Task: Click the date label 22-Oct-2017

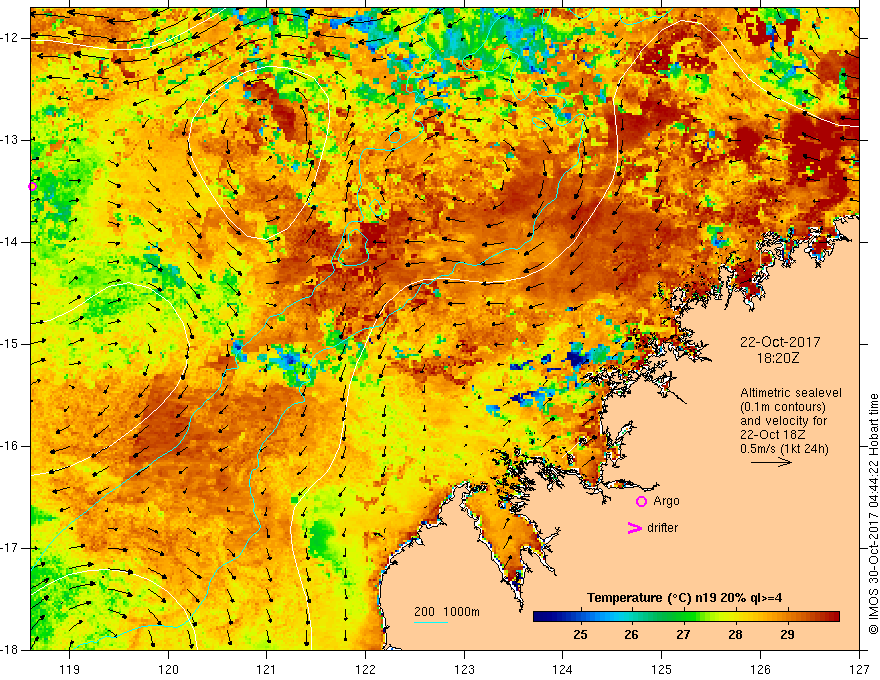Action: point(780,342)
